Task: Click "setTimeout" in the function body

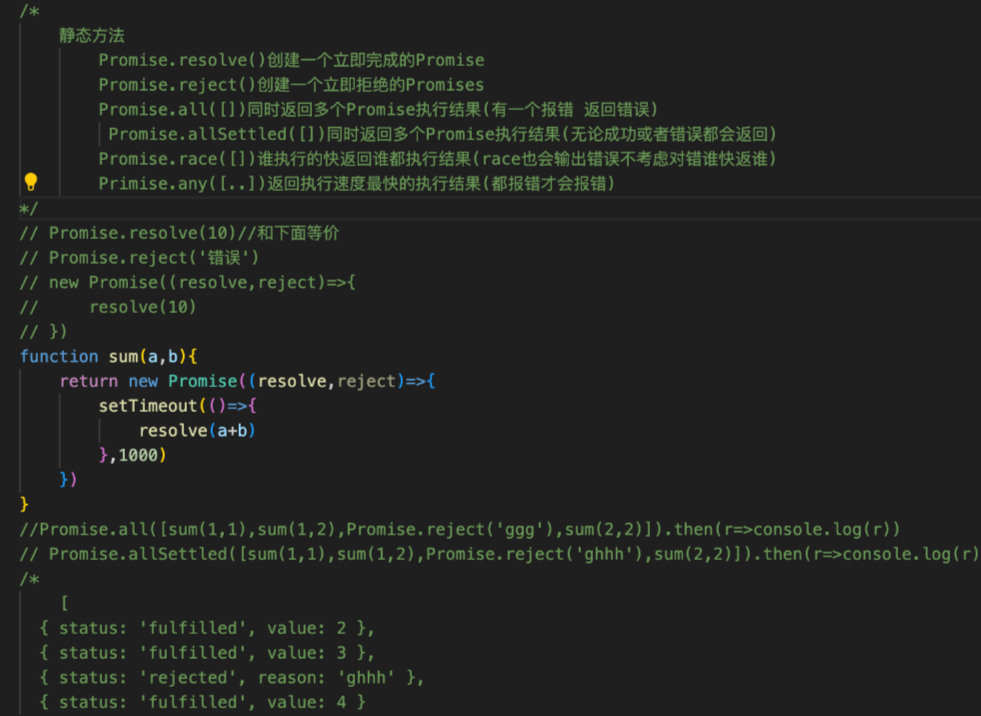Action: pyautogui.click(x=148, y=406)
